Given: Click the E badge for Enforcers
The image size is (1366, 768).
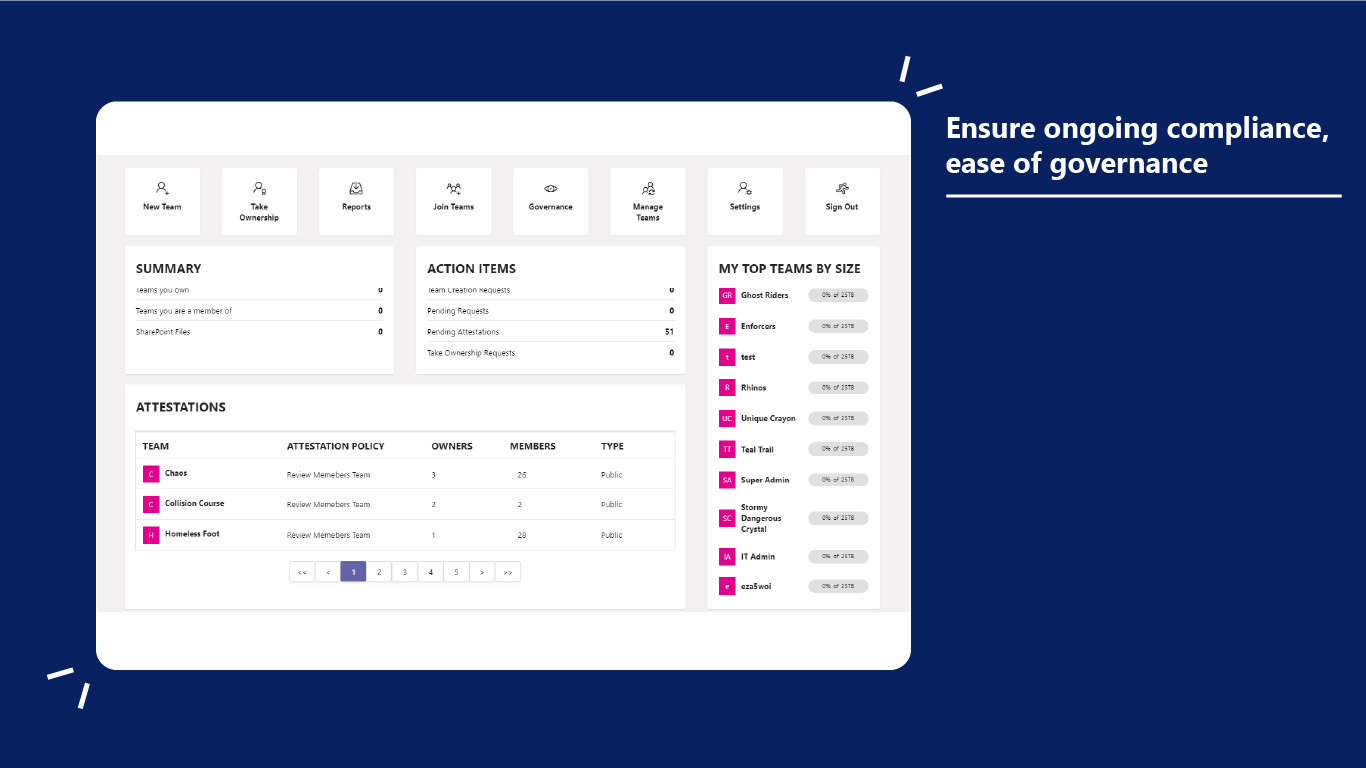Looking at the screenshot, I should click(727, 326).
